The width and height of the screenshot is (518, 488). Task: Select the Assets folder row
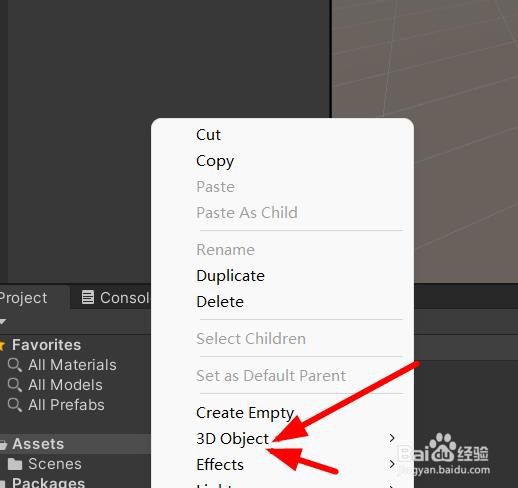click(75, 444)
